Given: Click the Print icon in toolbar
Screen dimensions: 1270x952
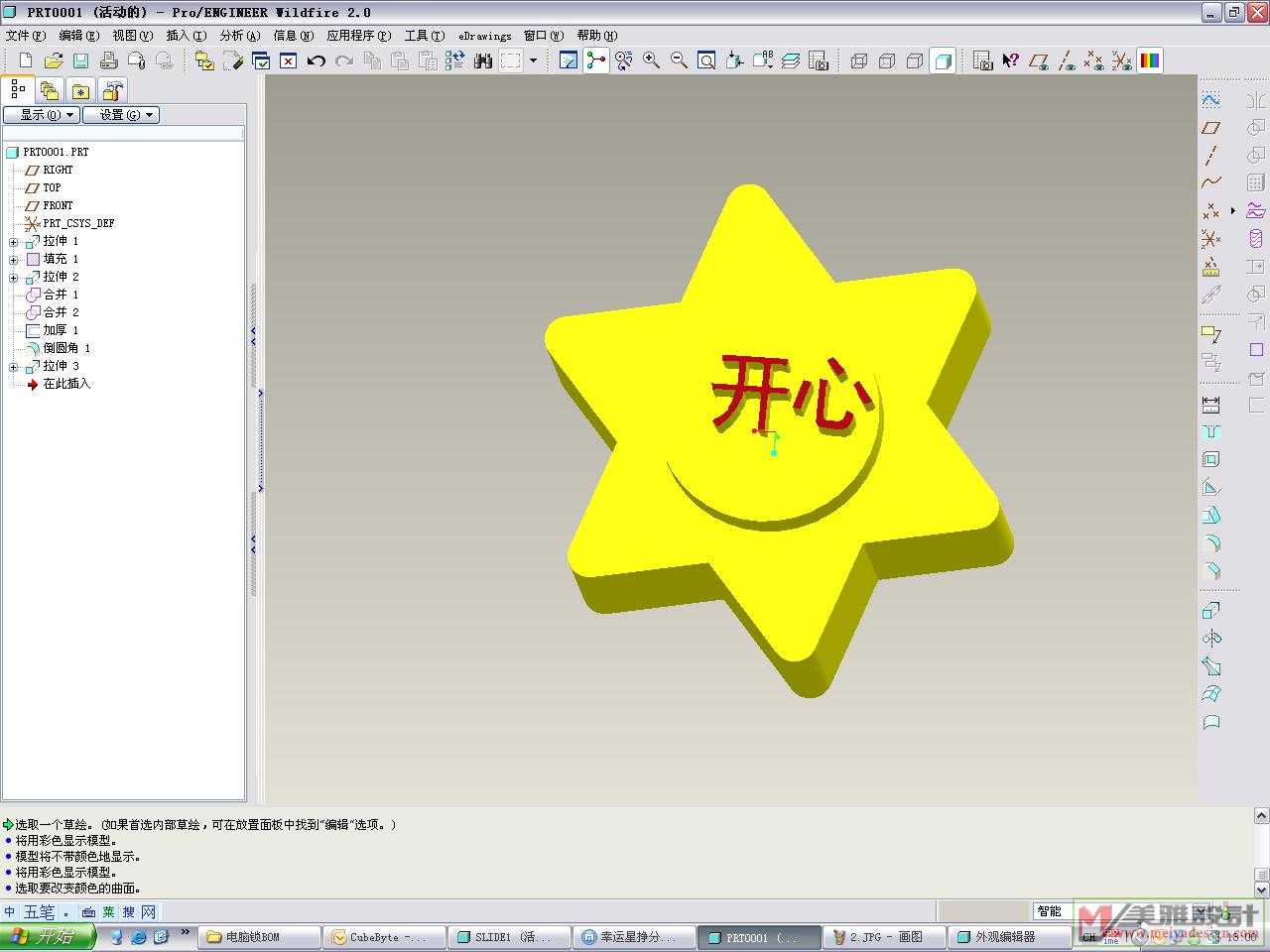Looking at the screenshot, I should pyautogui.click(x=109, y=60).
